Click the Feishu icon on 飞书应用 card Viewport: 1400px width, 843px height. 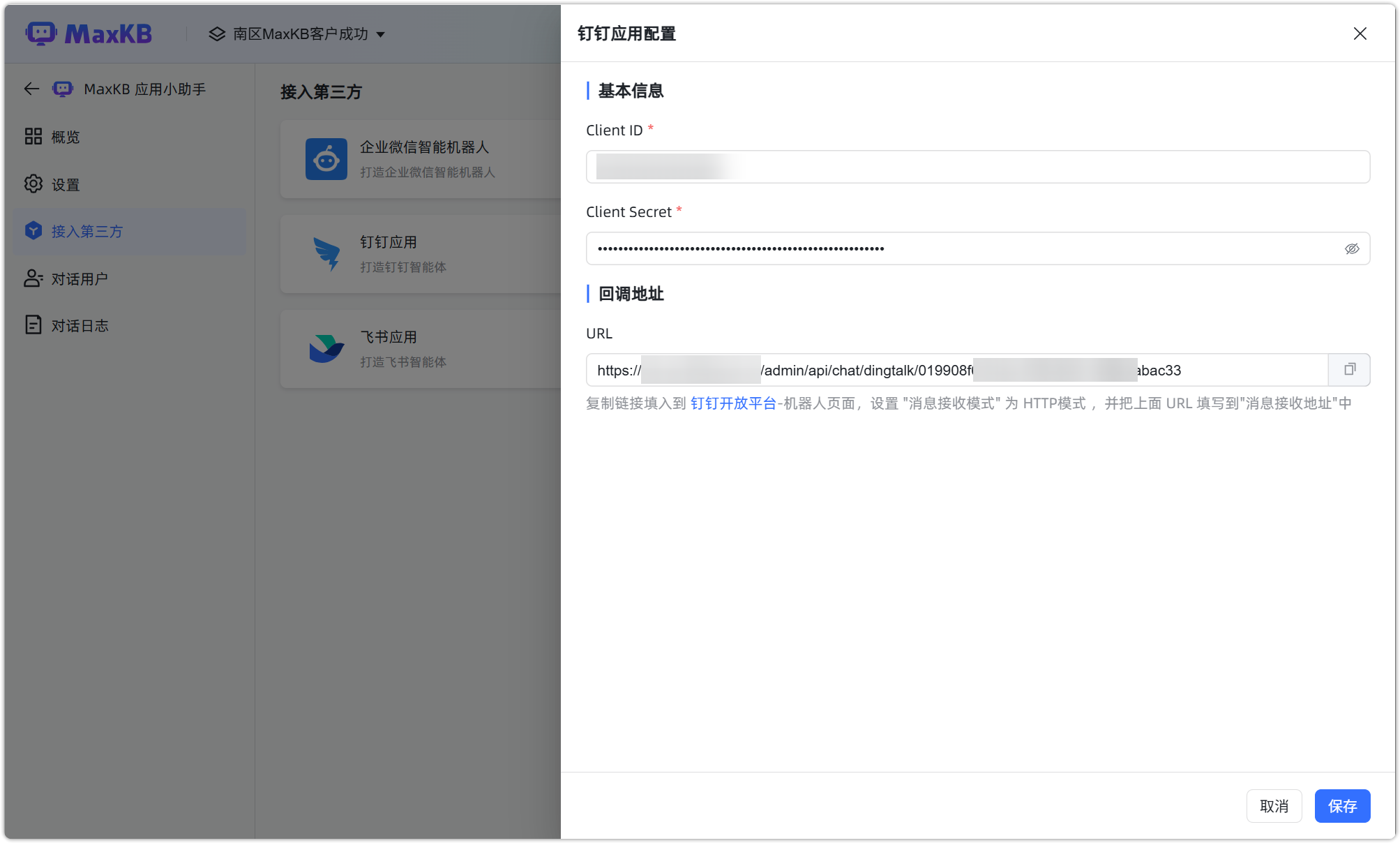tap(326, 348)
